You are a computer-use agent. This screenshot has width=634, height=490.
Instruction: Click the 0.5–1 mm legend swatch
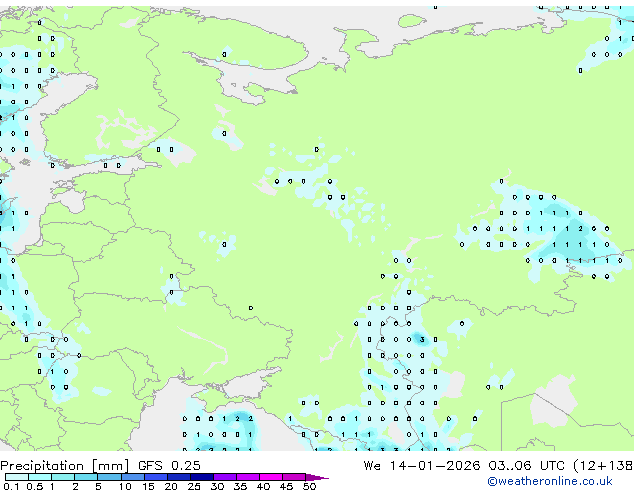(40, 477)
